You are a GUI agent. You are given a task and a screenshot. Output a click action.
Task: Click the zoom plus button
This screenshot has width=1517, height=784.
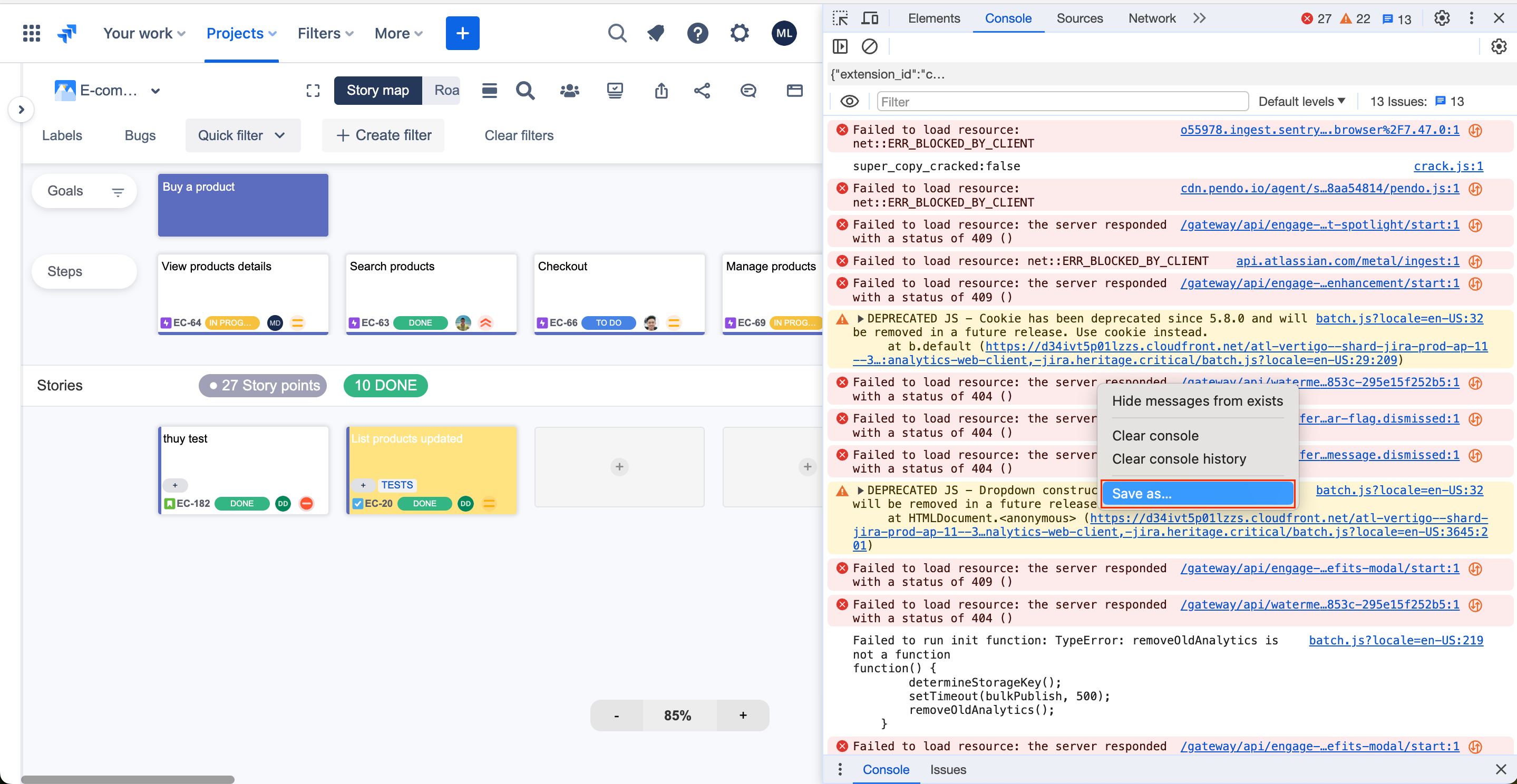pos(743,715)
